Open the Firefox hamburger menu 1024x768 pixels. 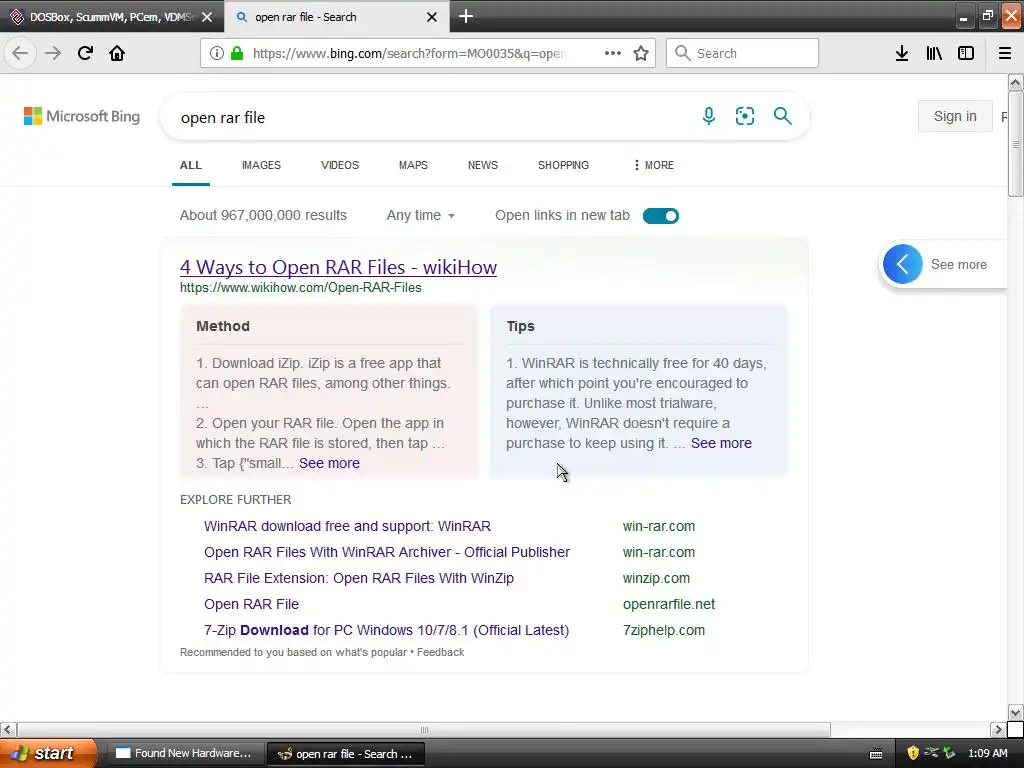[x=1005, y=53]
